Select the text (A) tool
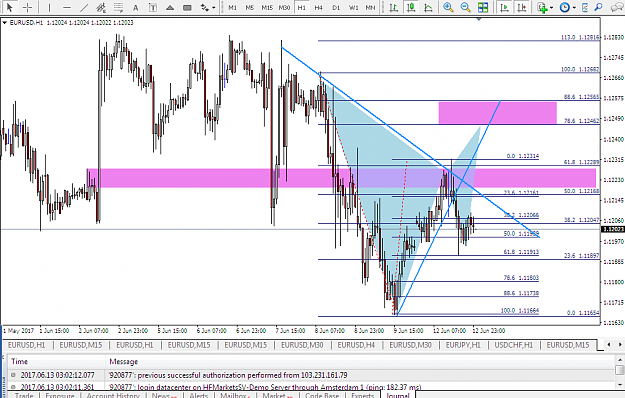Image resolution: width=625 pixels, height=398 pixels. pos(136,7)
